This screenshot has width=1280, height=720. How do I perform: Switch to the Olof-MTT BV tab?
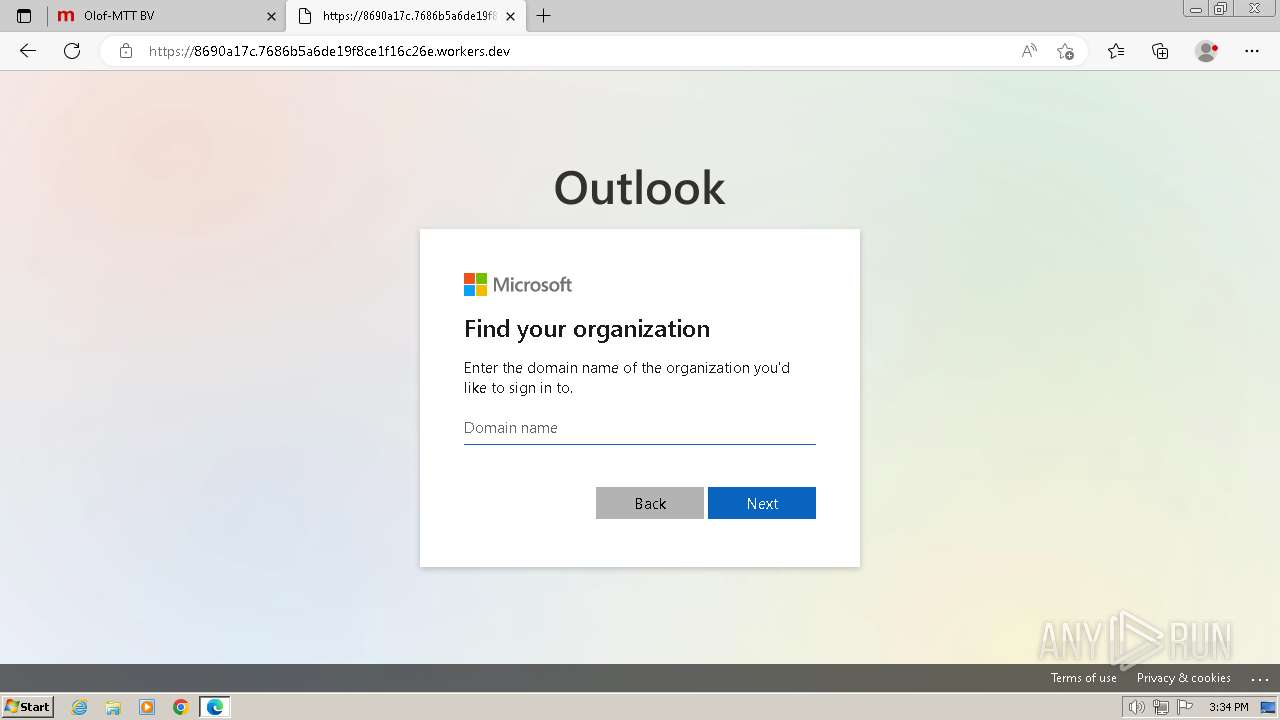166,16
